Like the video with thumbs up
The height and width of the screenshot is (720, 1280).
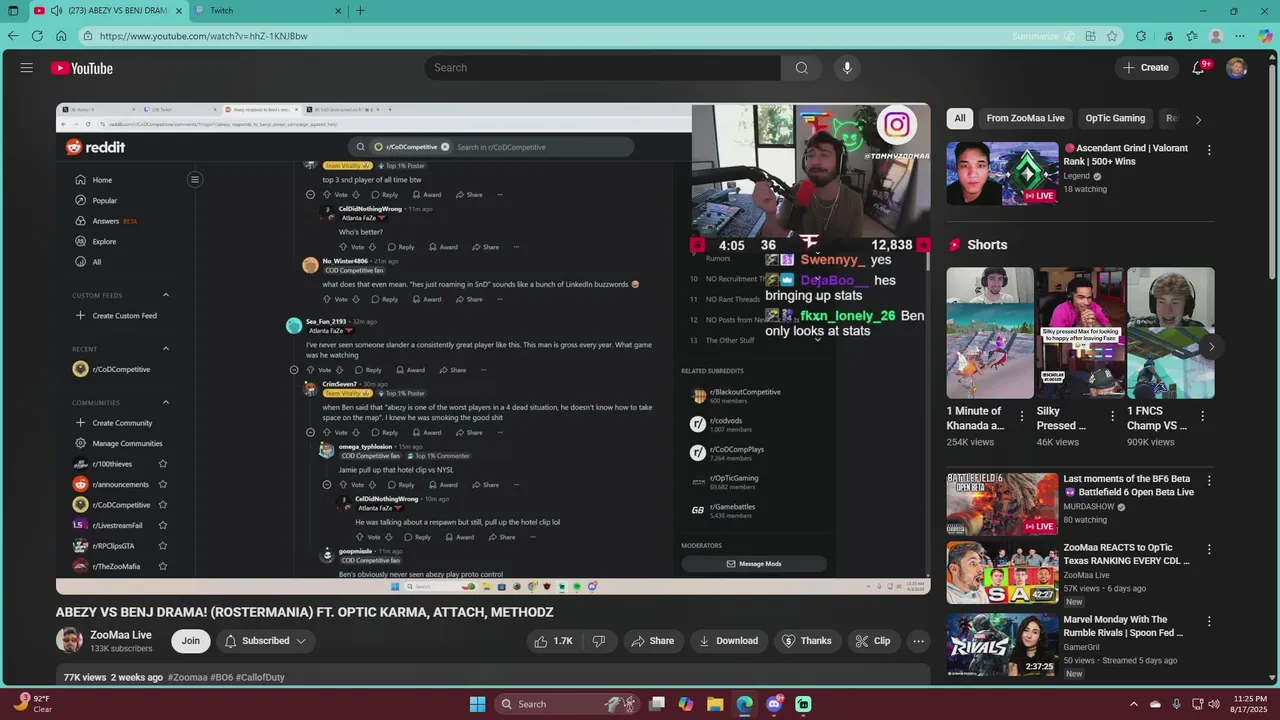click(553, 641)
